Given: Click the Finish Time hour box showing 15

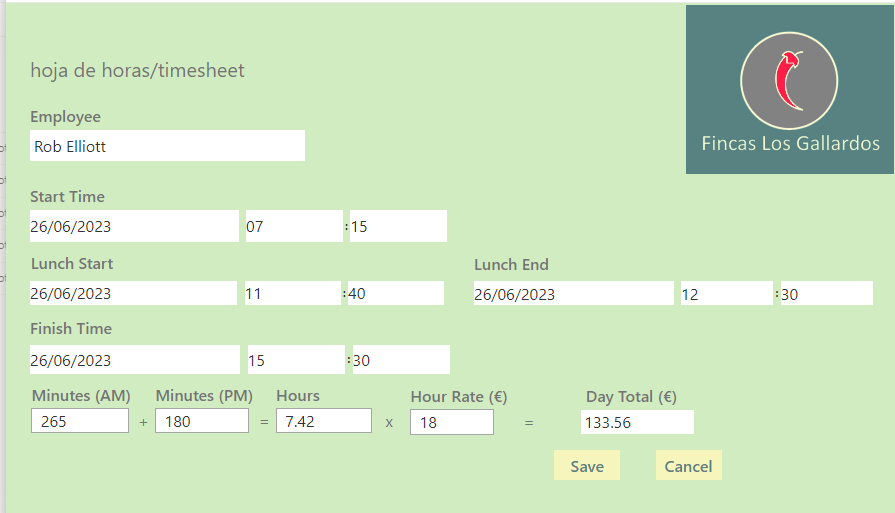Looking at the screenshot, I should (x=296, y=359).
